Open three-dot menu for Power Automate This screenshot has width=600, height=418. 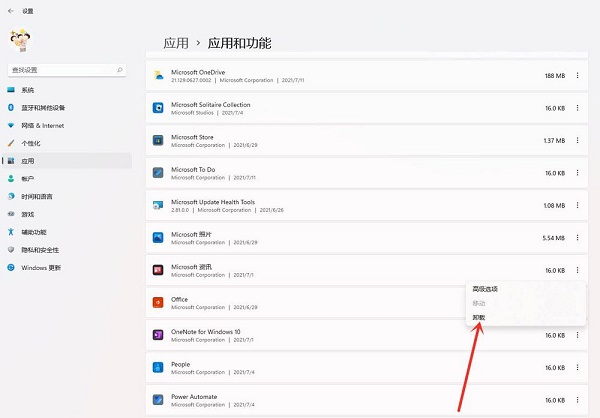[577, 400]
